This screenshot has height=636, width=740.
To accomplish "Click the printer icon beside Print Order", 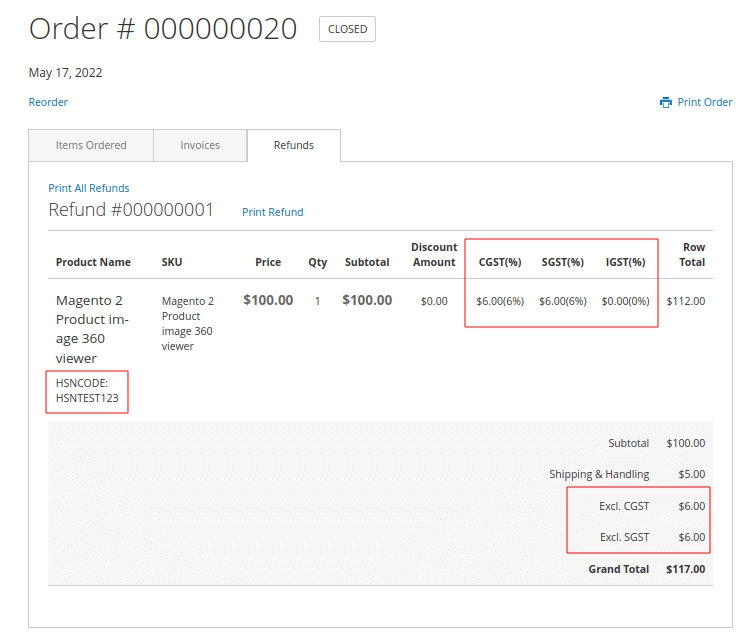I will (665, 102).
